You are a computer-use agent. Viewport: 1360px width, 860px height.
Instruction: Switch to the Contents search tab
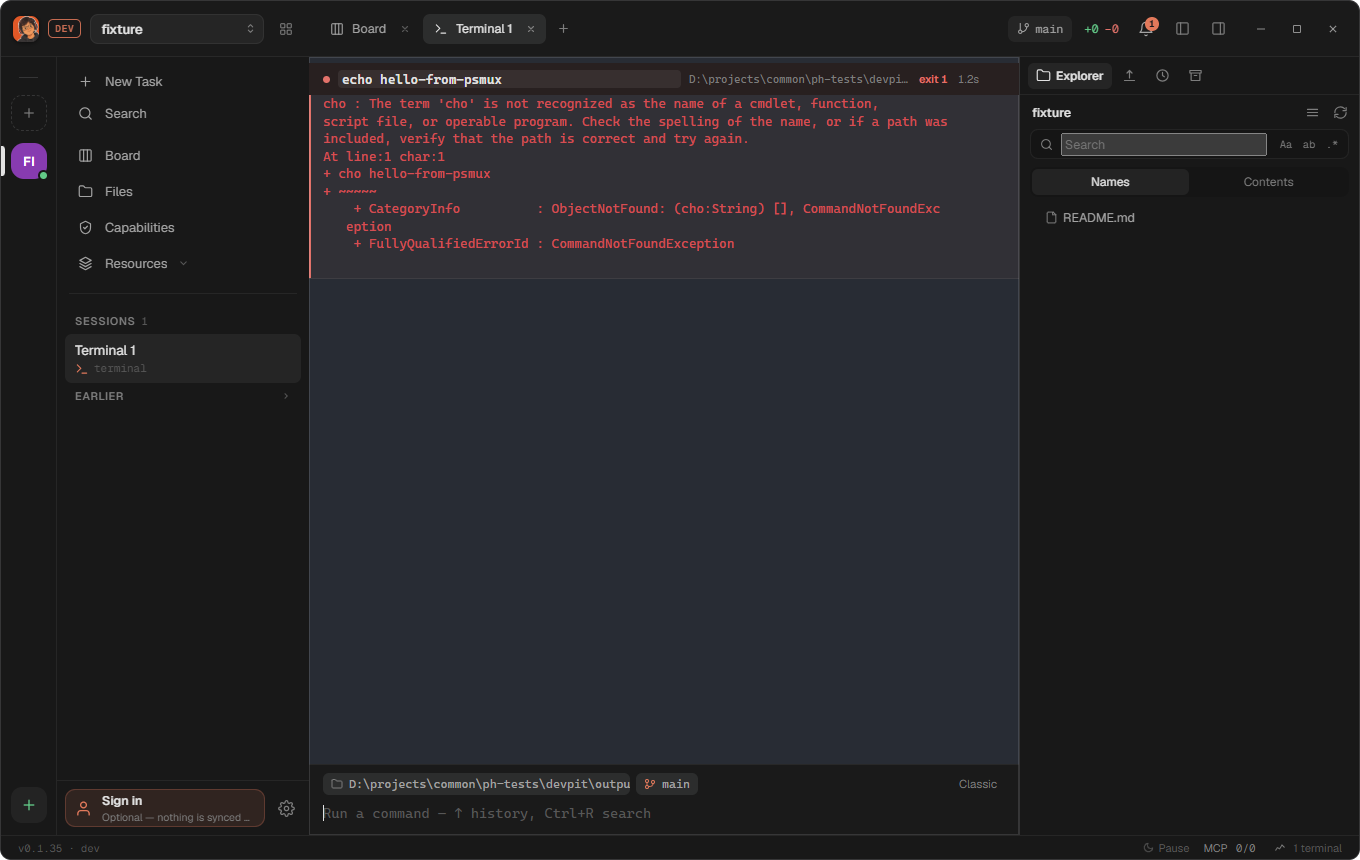(1268, 182)
